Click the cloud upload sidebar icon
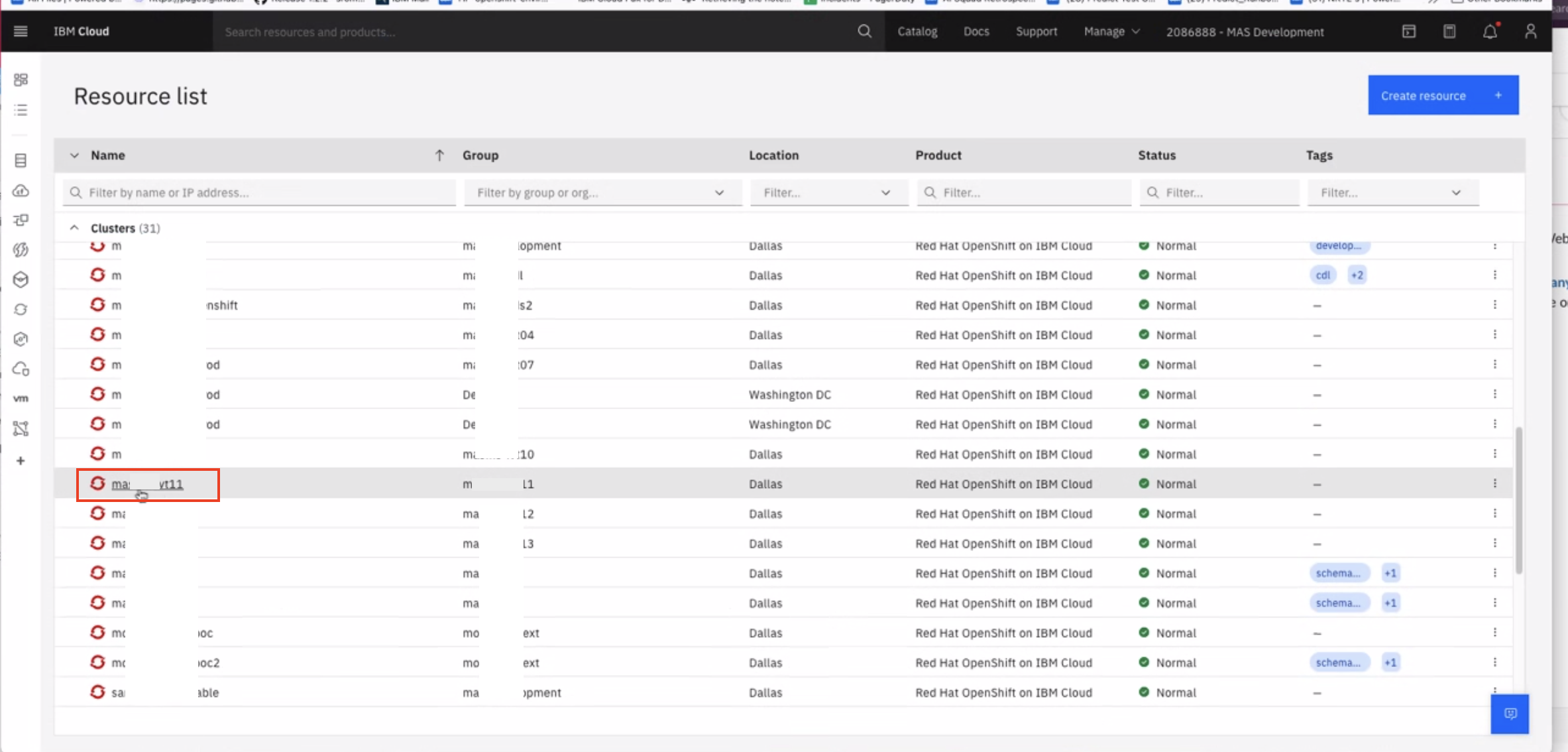Screen dimensions: 1568x752 [21, 191]
